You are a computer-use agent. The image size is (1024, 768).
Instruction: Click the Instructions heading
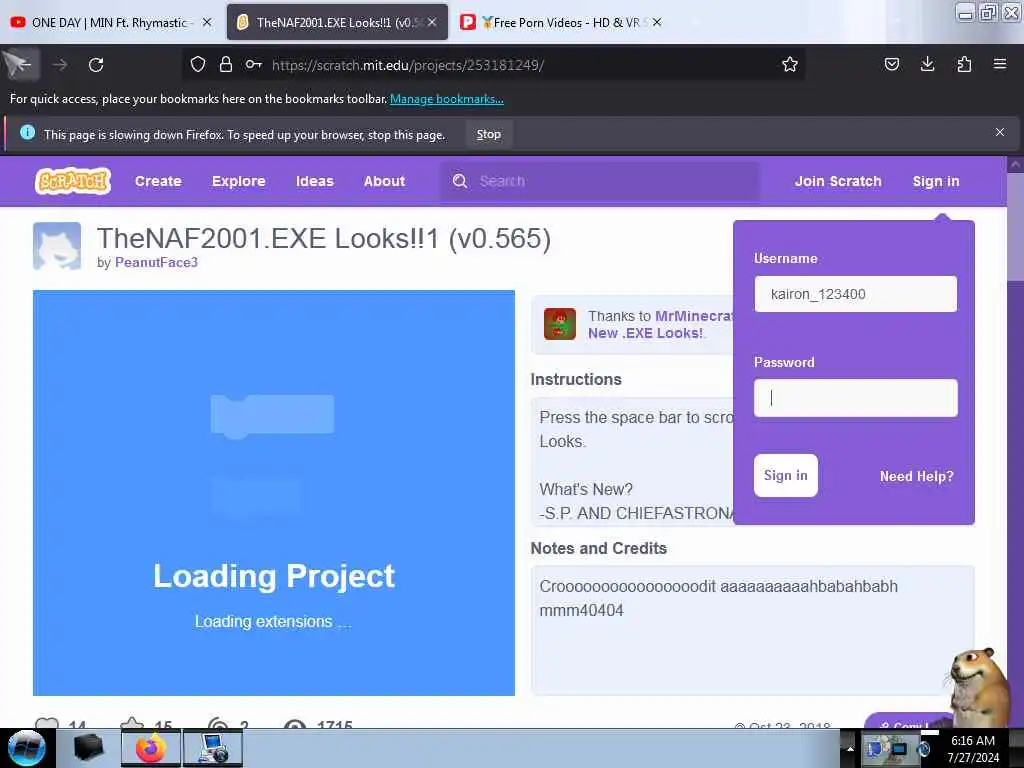[x=575, y=379]
